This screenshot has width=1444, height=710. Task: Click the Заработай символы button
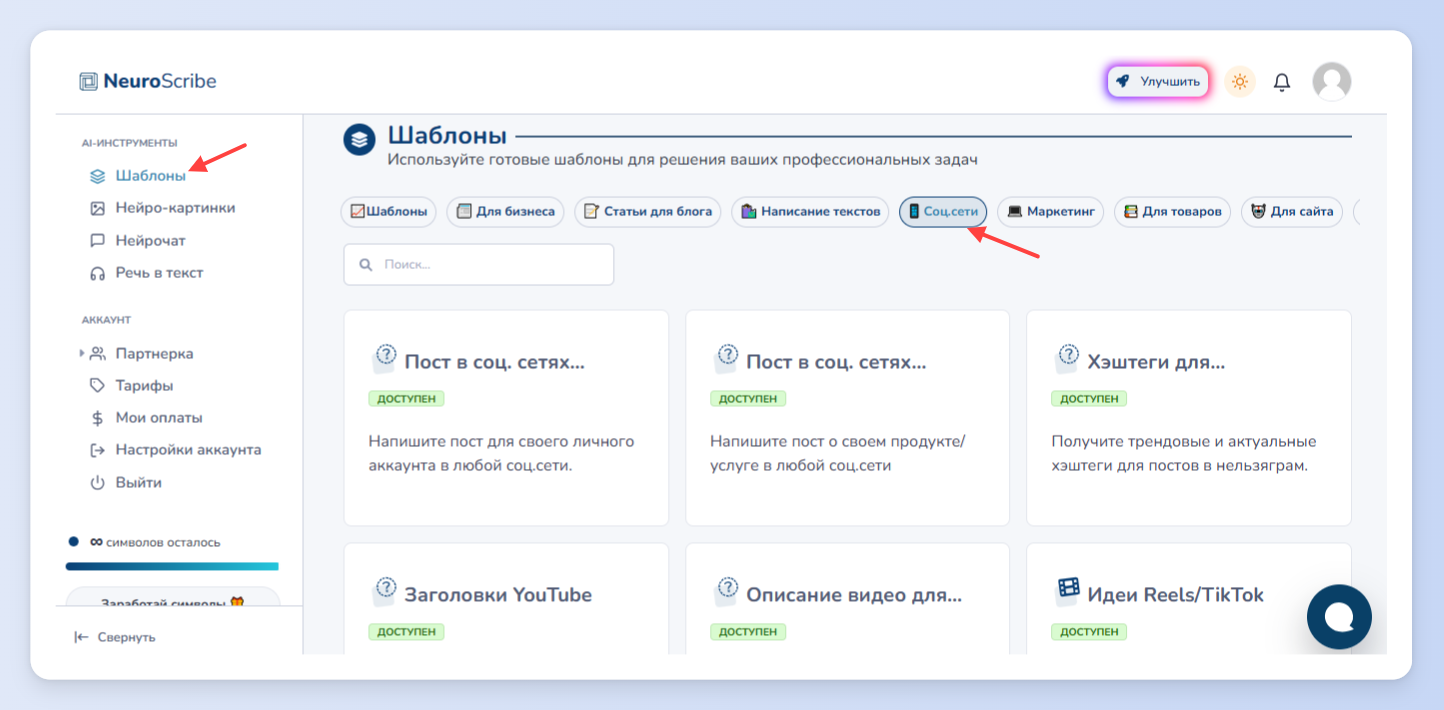pyautogui.click(x=173, y=597)
